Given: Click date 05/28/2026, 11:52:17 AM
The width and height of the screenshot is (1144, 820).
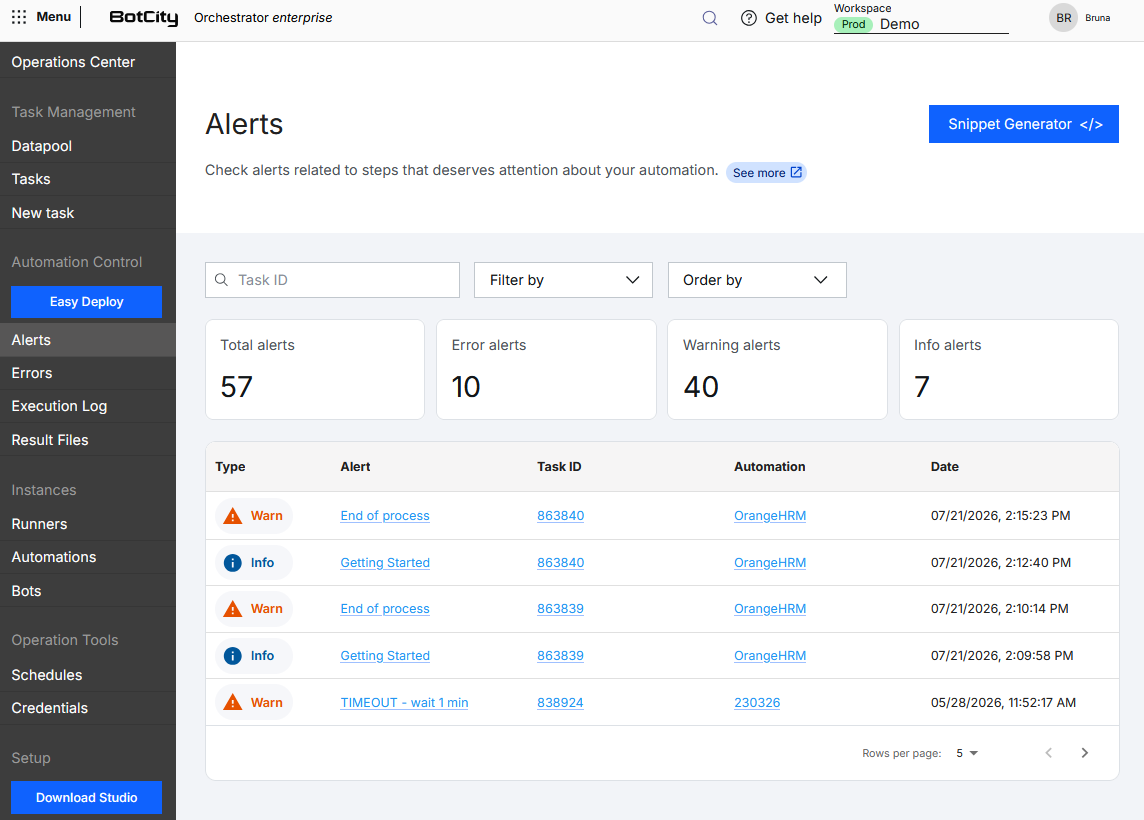Looking at the screenshot, I should click(x=1003, y=703).
